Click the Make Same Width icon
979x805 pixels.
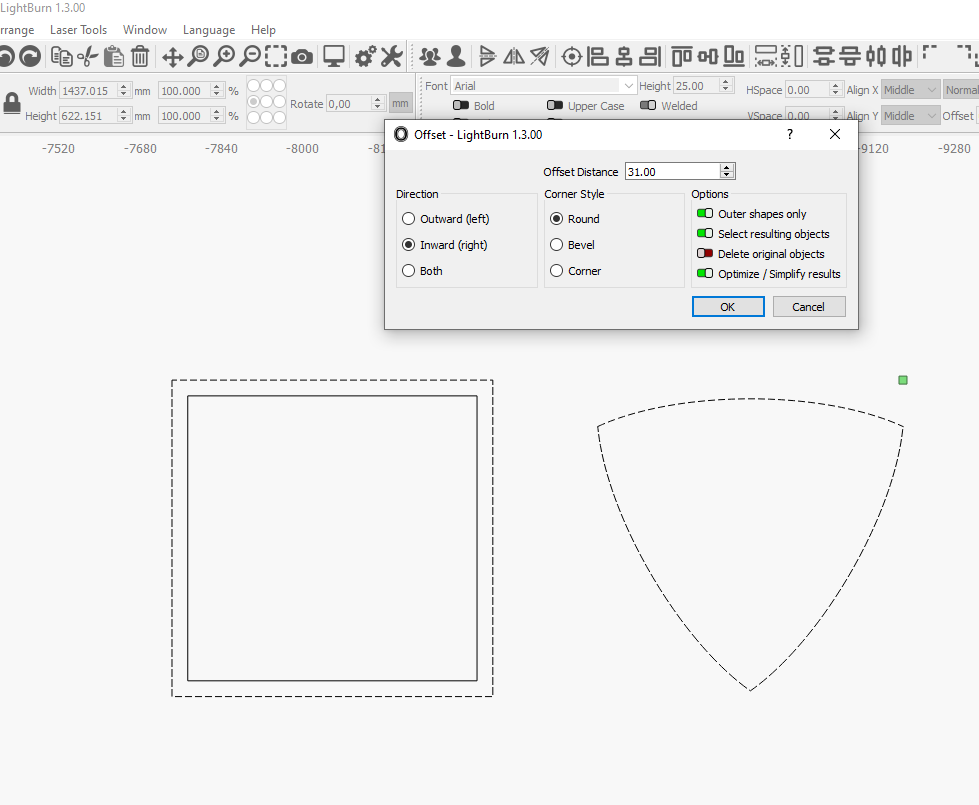(765, 57)
